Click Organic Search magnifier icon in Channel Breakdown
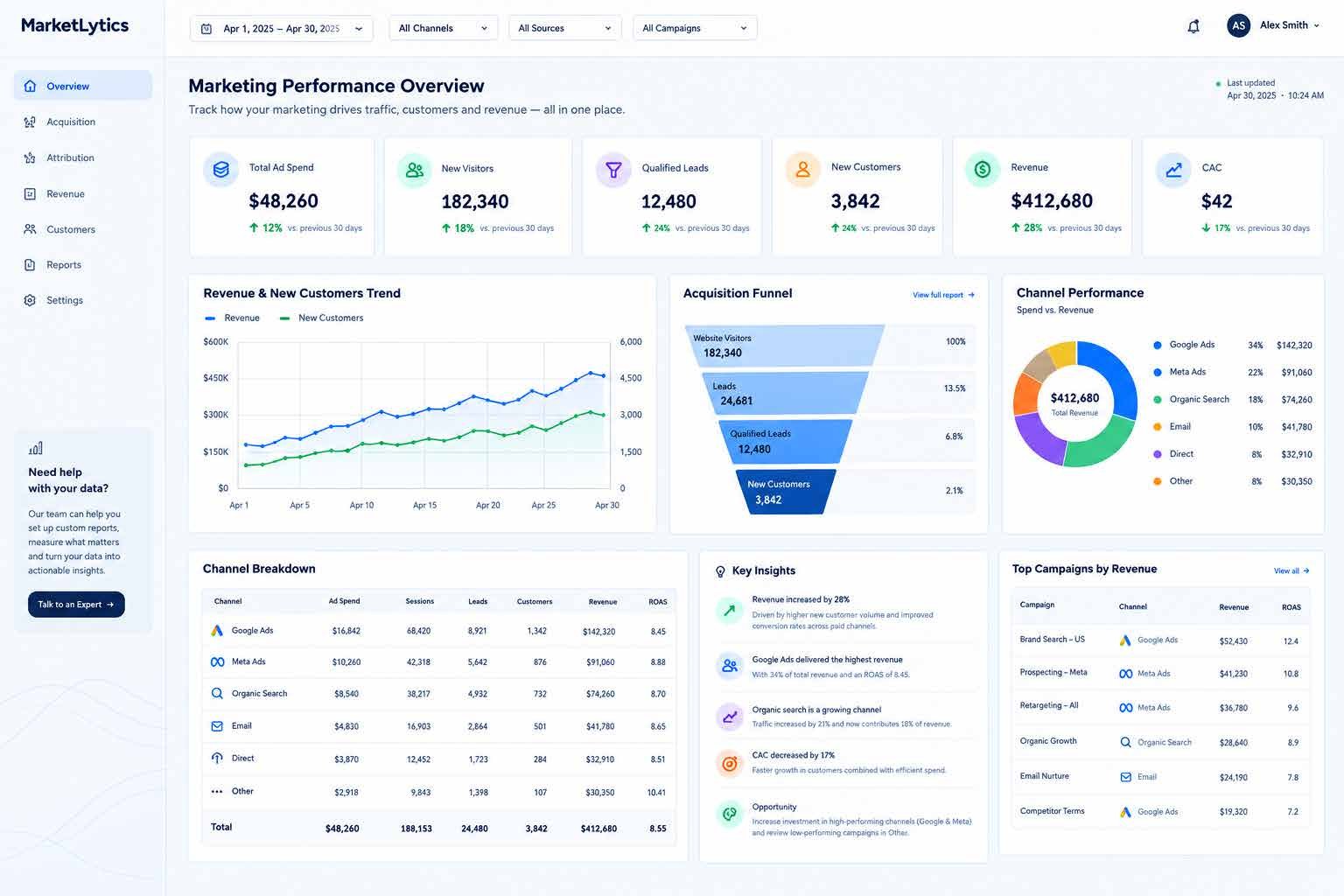The height and width of the screenshot is (896, 1344). (x=217, y=693)
